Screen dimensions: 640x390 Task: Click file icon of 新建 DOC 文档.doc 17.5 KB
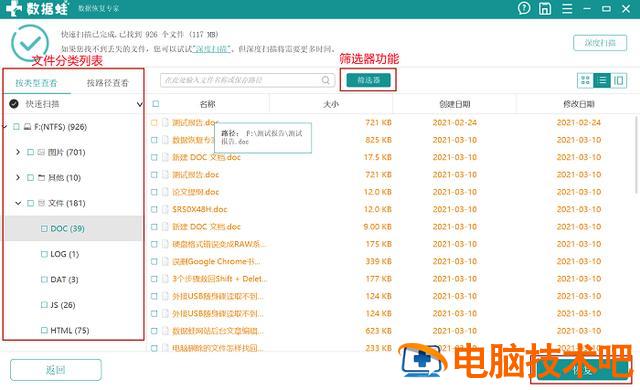coord(165,157)
